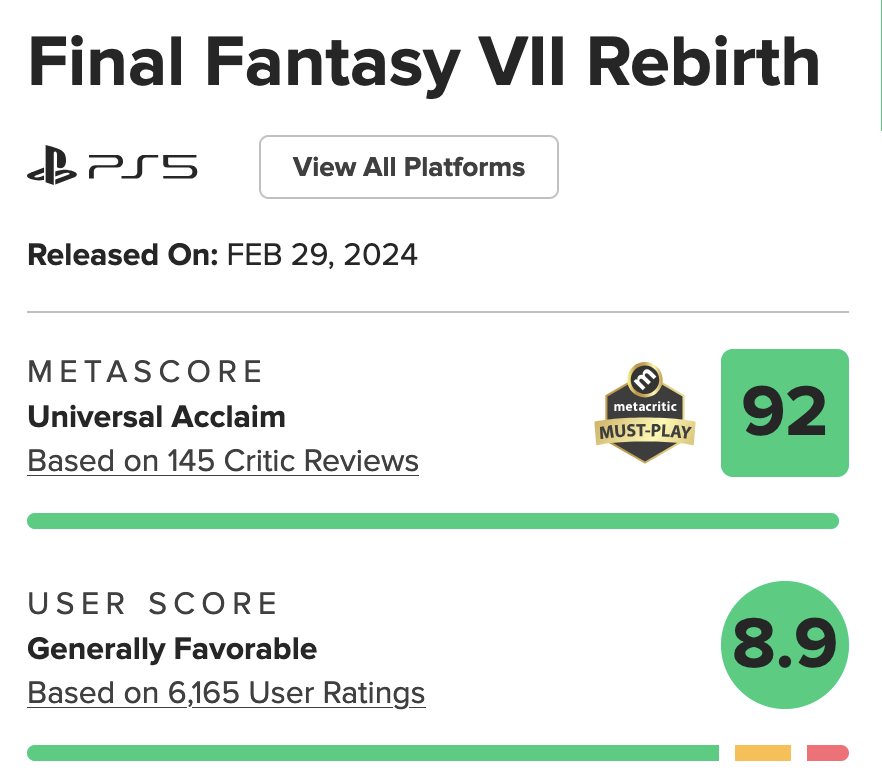Image resolution: width=882 pixels, height=783 pixels.
Task: Click the FEB 29, 2024 release date
Action: (322, 255)
